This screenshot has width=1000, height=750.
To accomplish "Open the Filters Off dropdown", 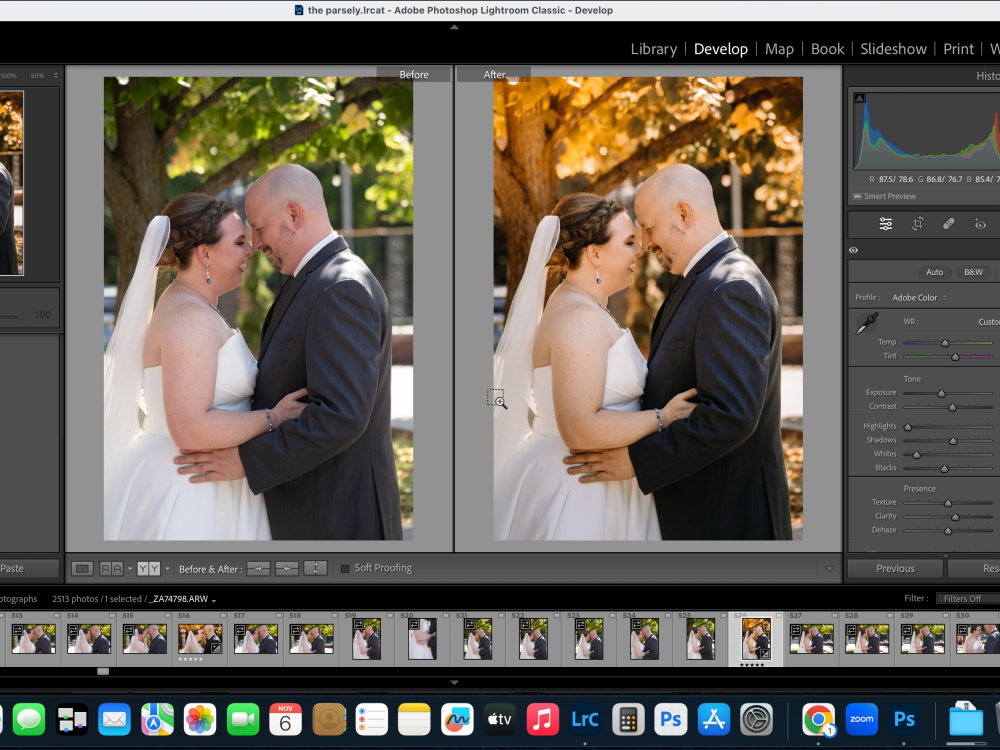I will [x=967, y=598].
